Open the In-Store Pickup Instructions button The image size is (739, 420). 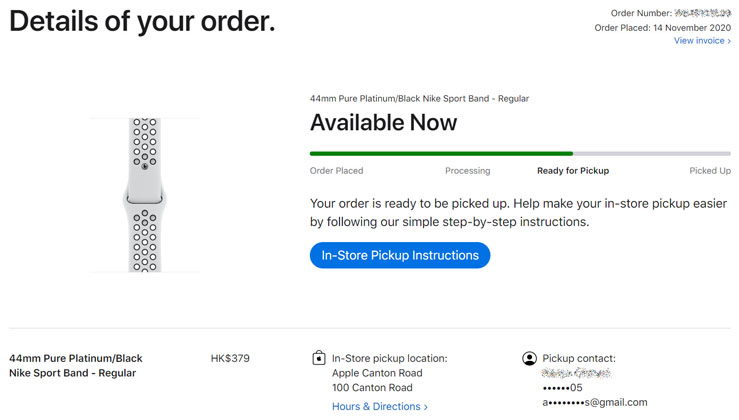coord(400,255)
